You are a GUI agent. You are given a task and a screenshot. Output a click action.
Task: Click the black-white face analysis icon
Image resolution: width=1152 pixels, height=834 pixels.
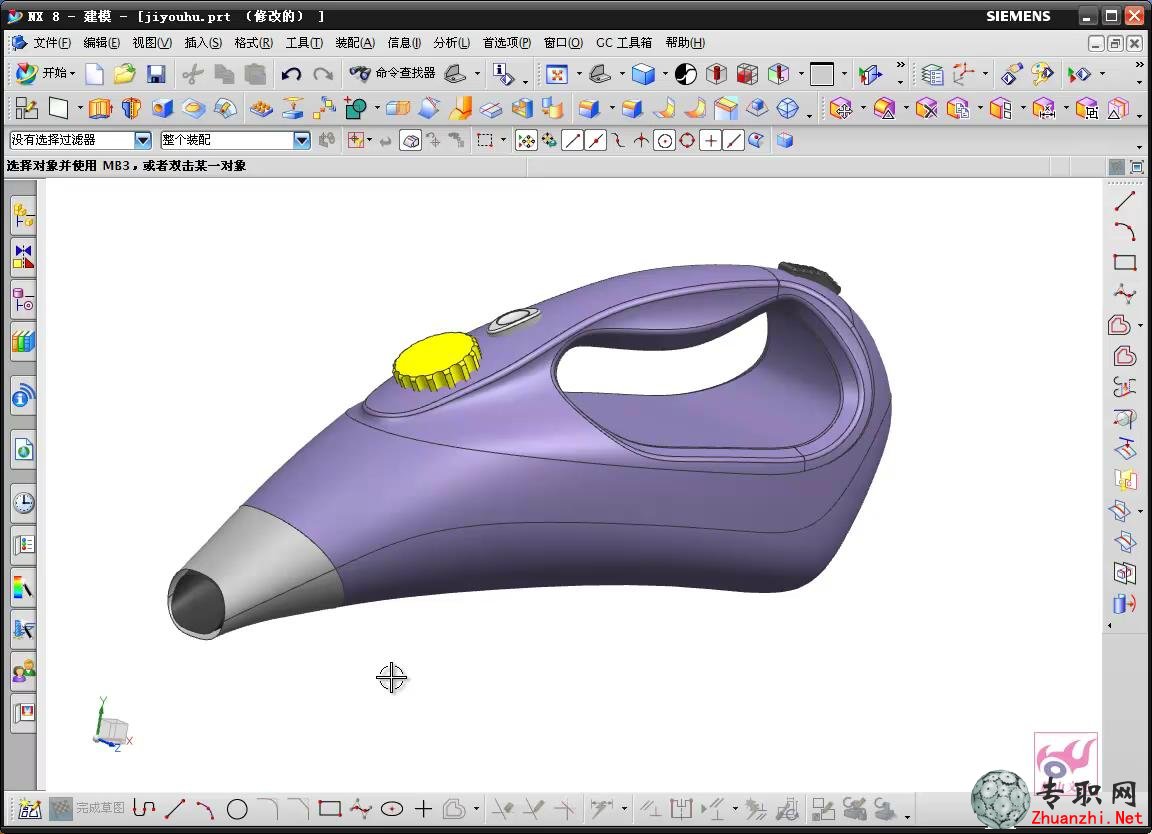pos(685,73)
